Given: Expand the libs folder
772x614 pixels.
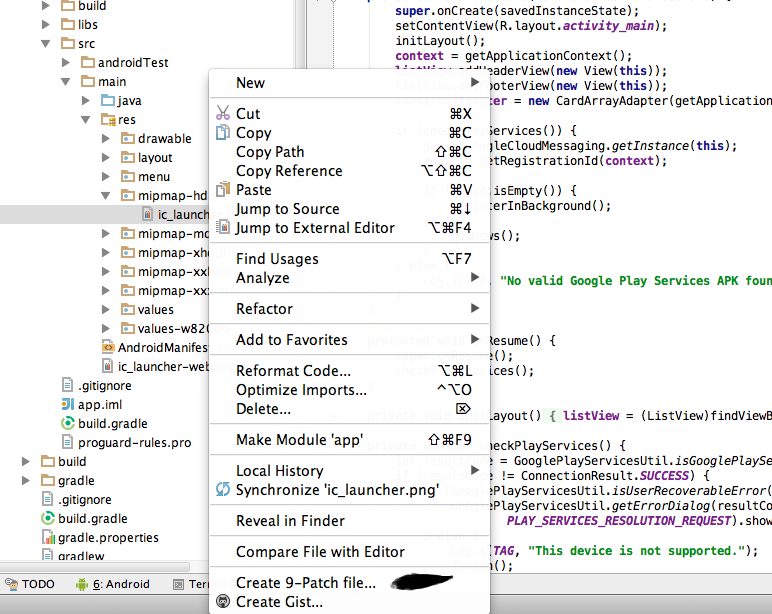Looking at the screenshot, I should tap(46, 25).
